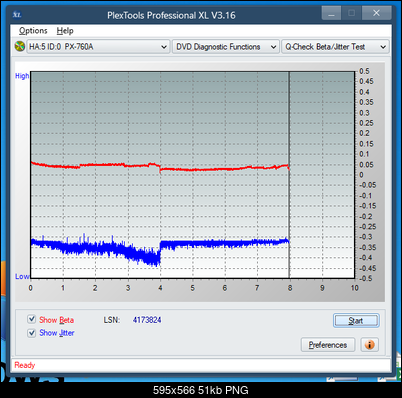Close the PlexTools window

point(376,13)
